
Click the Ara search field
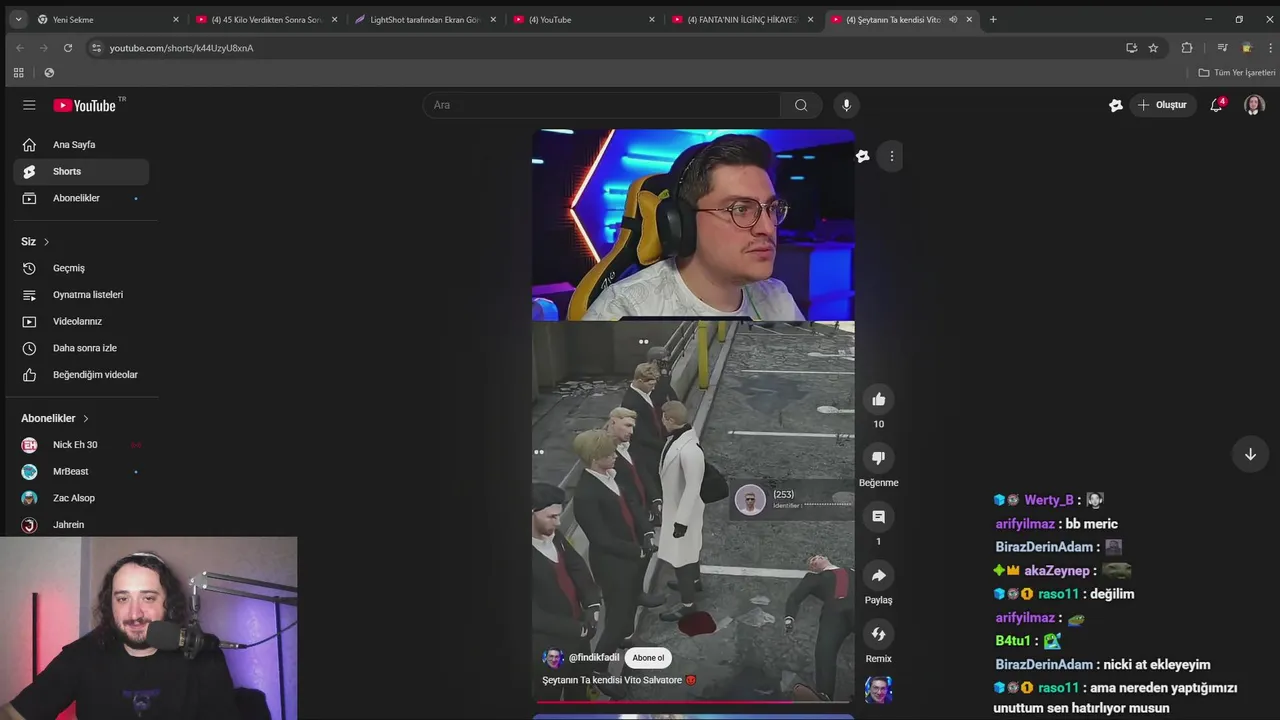pos(602,105)
